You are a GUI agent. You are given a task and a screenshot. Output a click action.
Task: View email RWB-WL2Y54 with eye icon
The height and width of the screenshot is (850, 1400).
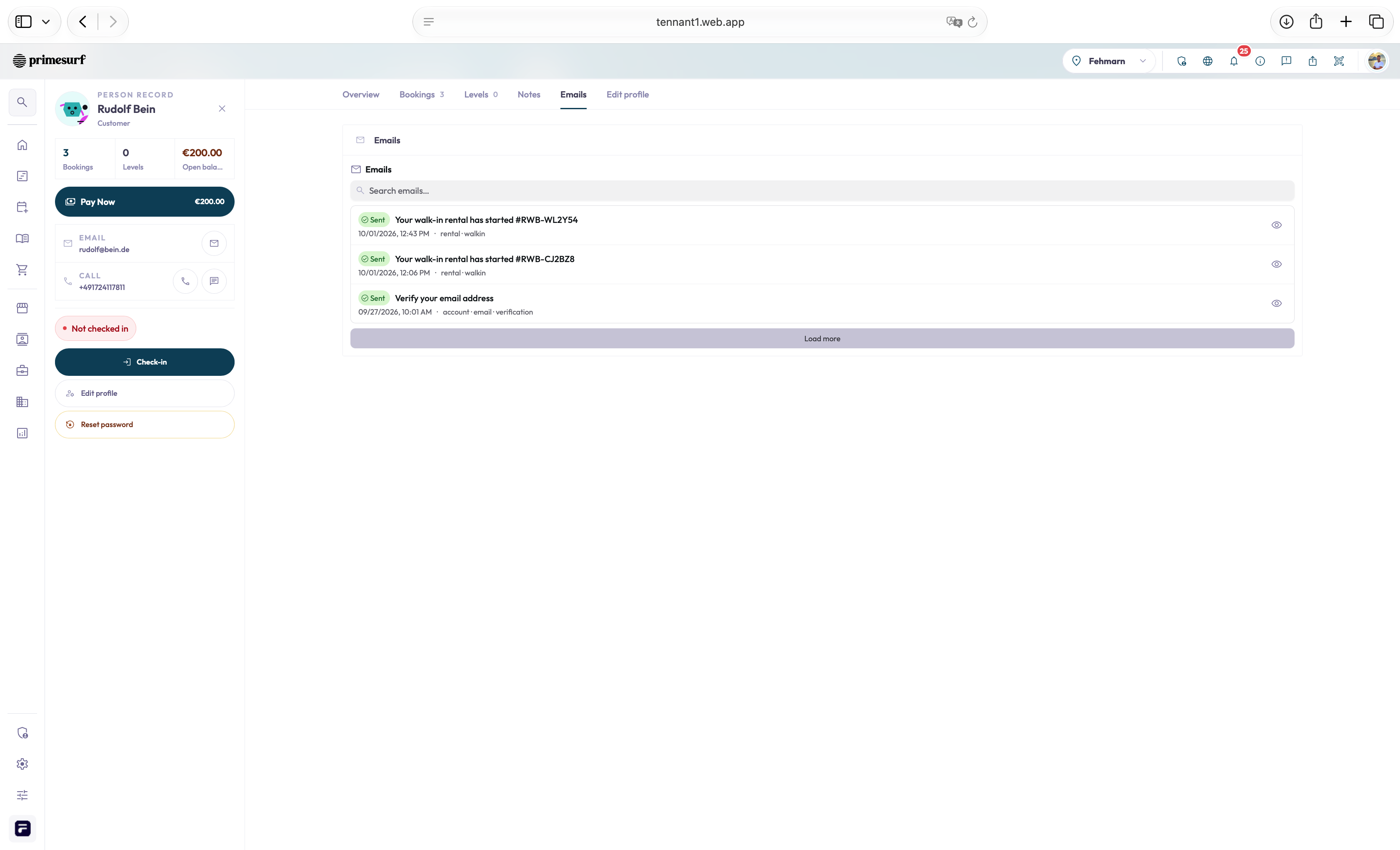[1277, 225]
